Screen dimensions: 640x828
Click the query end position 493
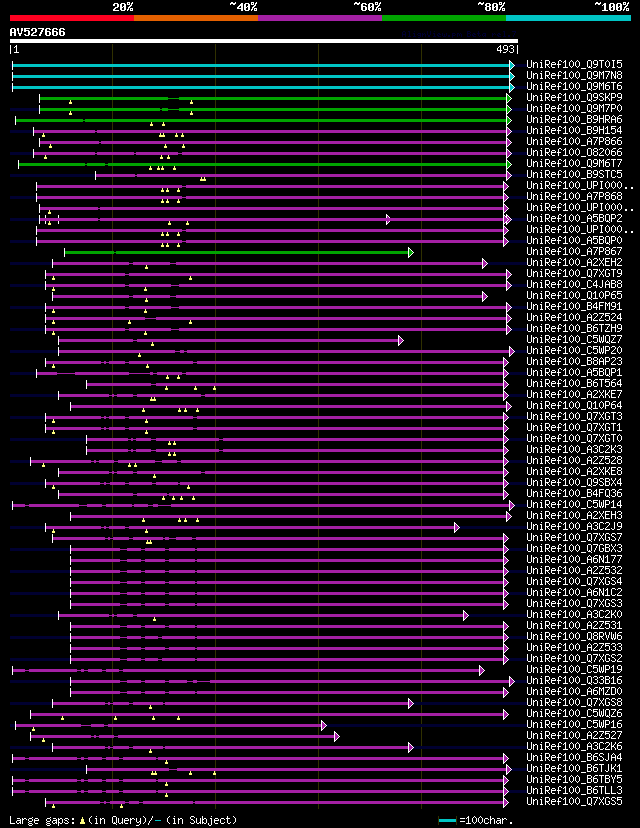coord(505,49)
